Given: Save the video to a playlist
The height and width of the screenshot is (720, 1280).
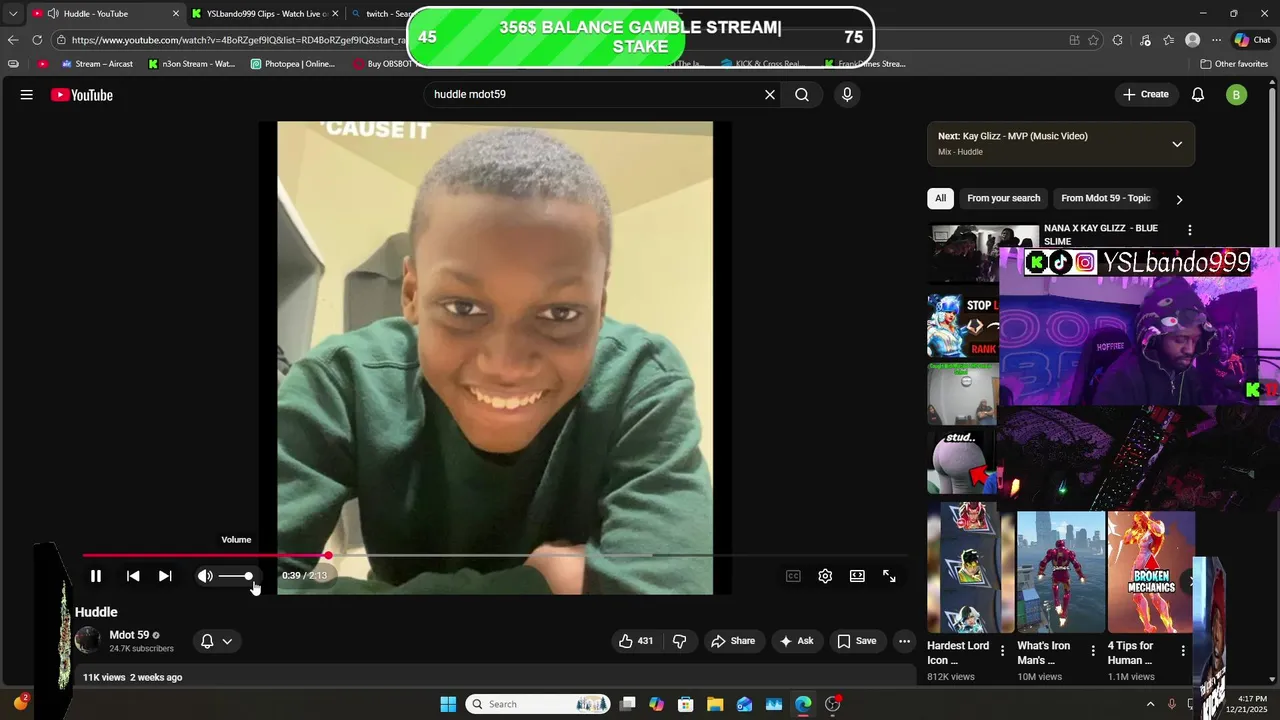Looking at the screenshot, I should pyautogui.click(x=857, y=641).
